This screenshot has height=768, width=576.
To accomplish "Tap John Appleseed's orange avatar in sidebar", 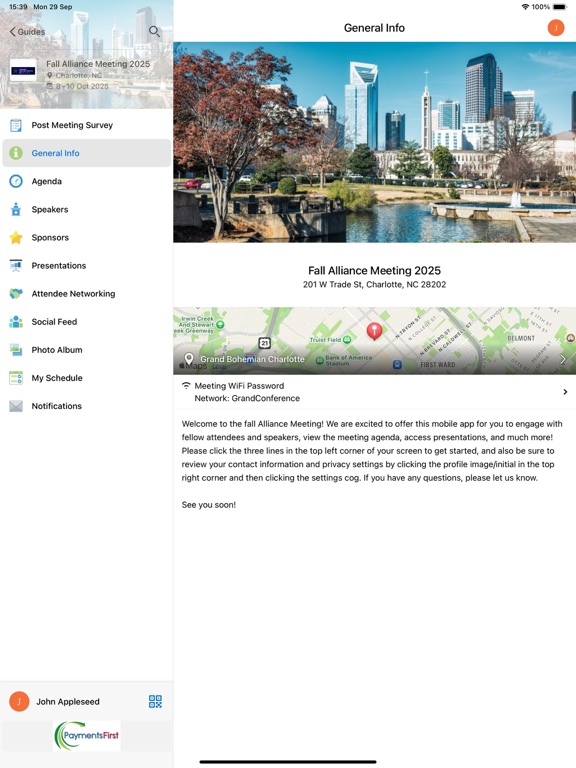I will [19, 701].
